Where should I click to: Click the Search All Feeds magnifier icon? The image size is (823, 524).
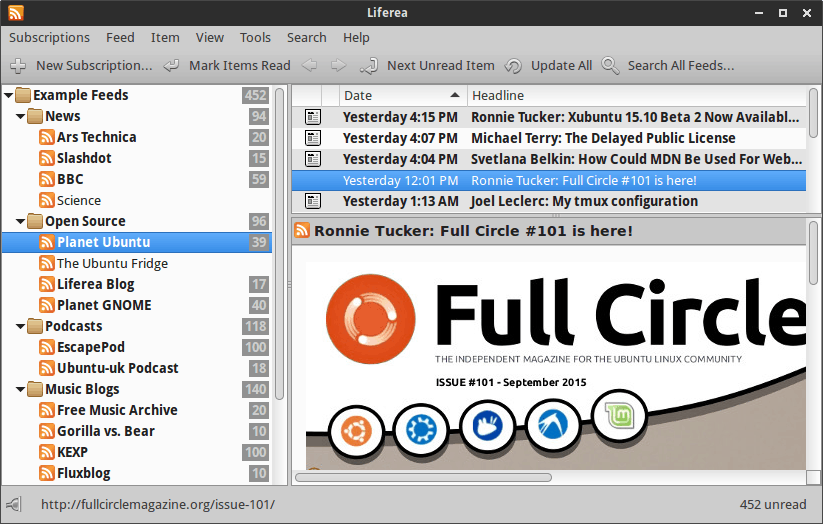[x=610, y=66]
